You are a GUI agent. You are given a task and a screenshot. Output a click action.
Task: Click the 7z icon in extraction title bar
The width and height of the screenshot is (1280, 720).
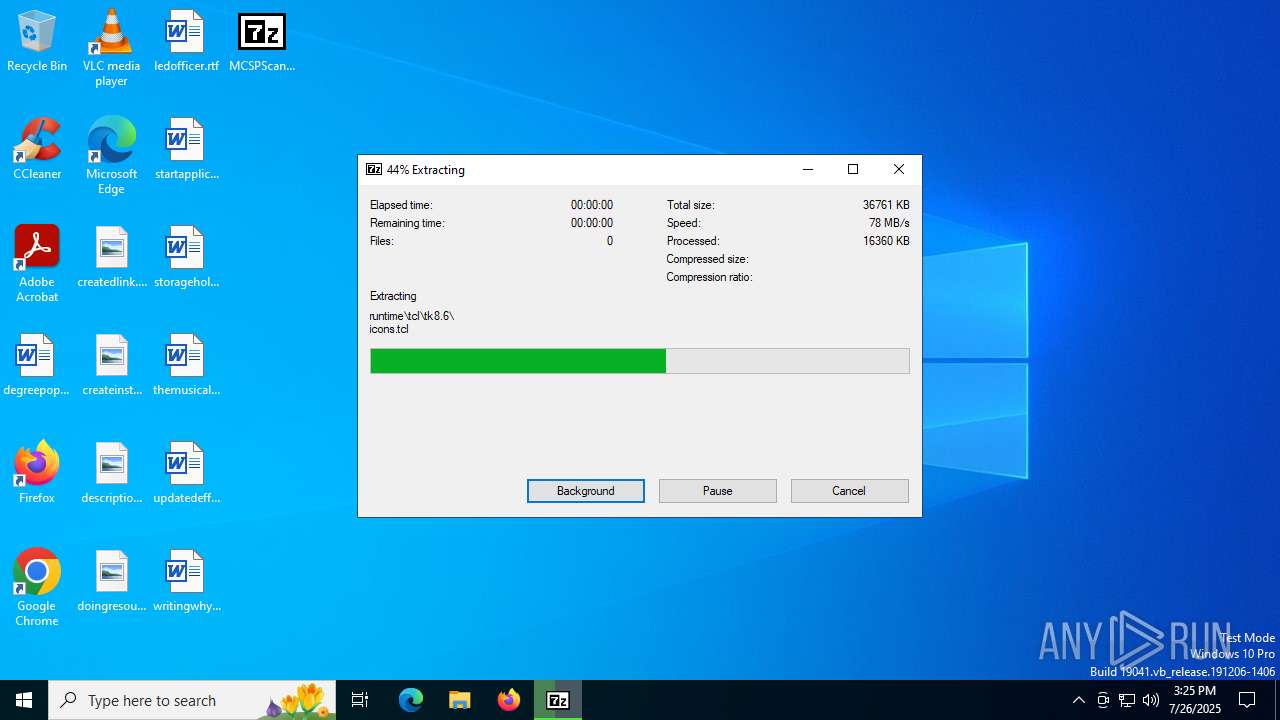coord(374,169)
